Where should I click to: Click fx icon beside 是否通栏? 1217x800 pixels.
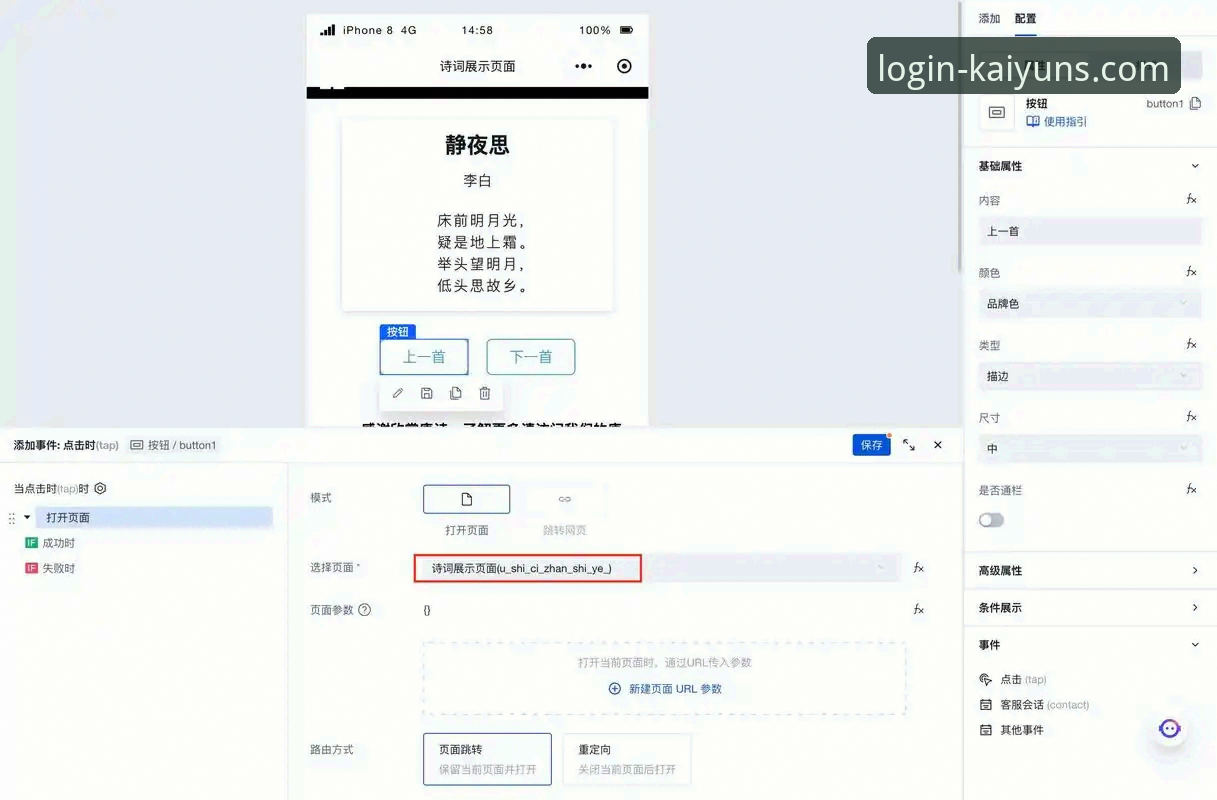coord(1191,489)
